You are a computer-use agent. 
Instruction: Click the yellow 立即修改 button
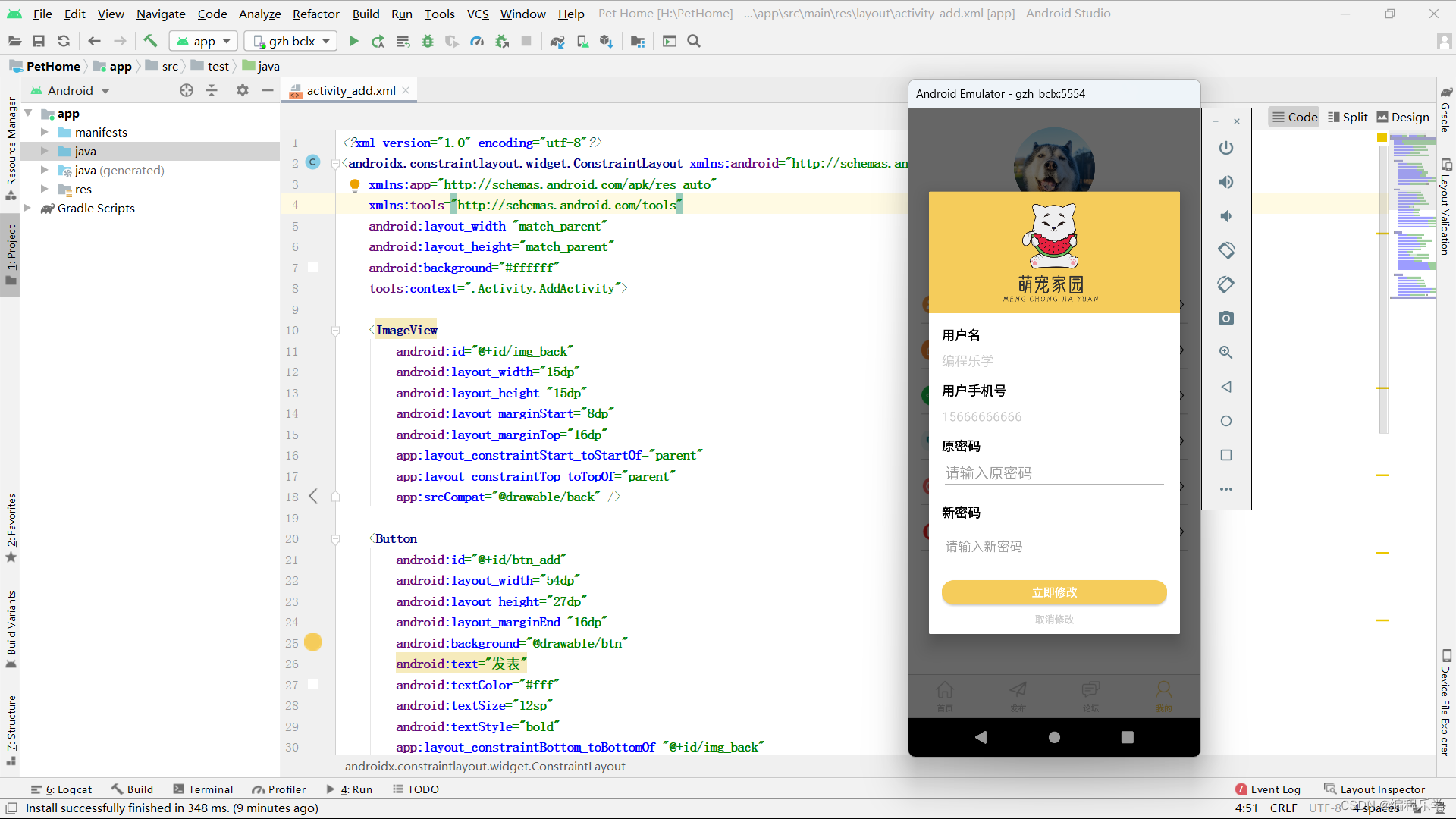(1053, 592)
